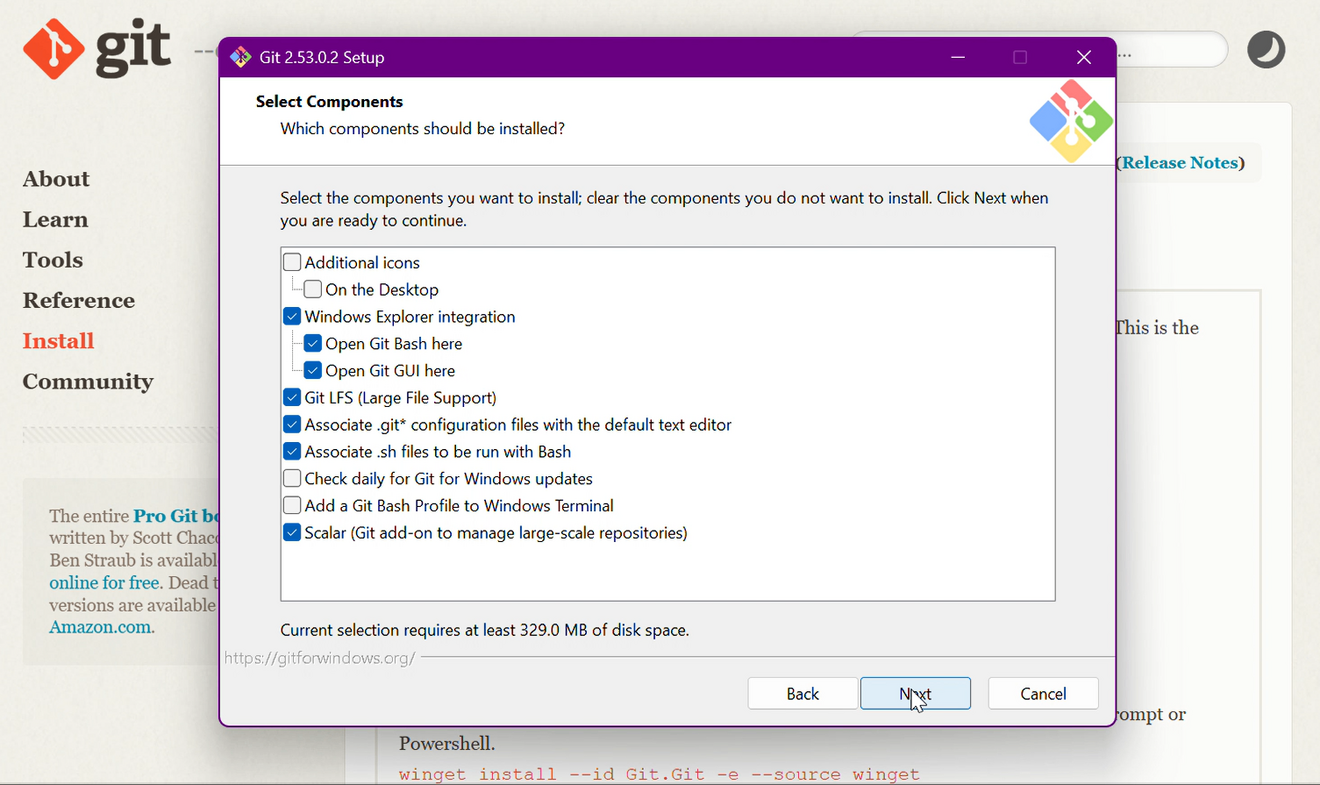1320x785 pixels.
Task: Uncheck Open Git GUI here
Action: coord(313,370)
